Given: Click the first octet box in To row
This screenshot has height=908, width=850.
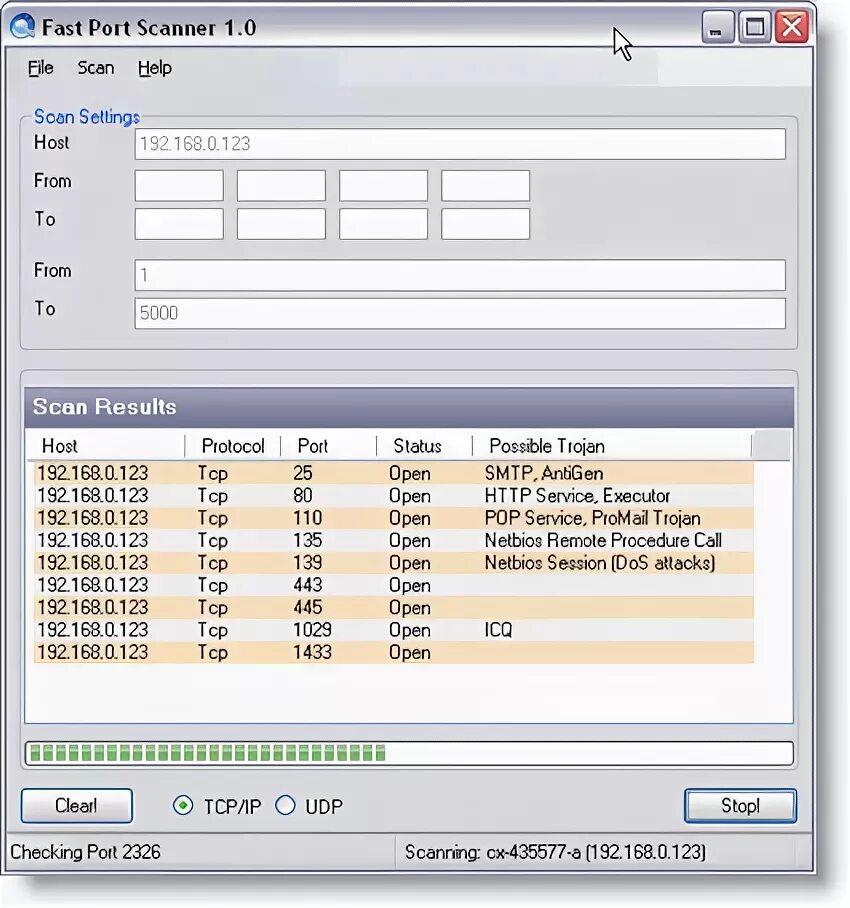Looking at the screenshot, I should coord(179,224).
